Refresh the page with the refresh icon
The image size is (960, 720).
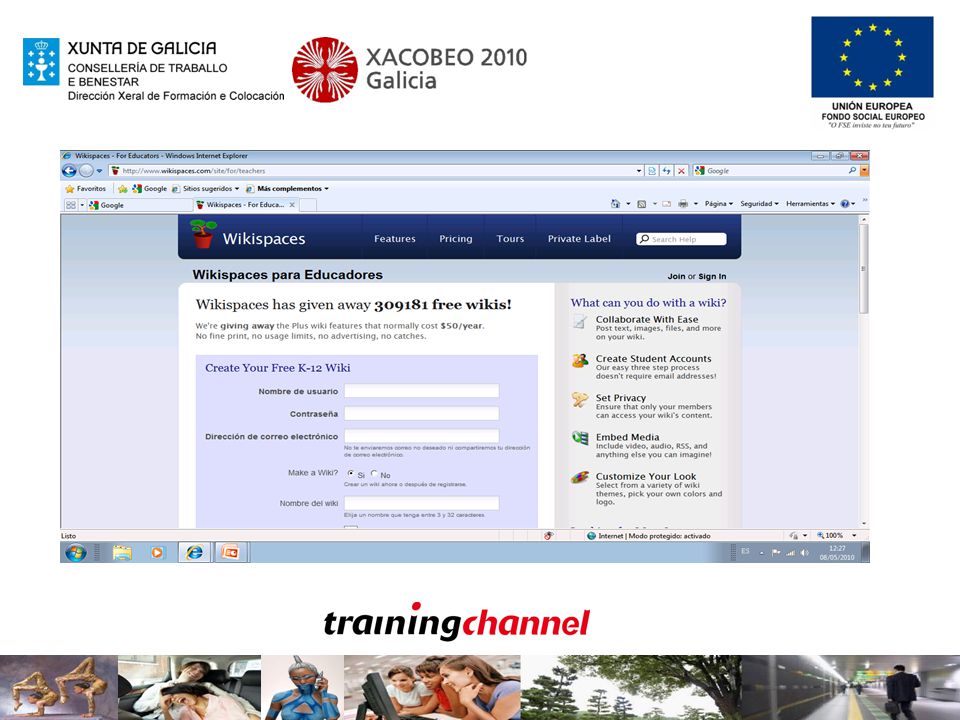click(666, 171)
